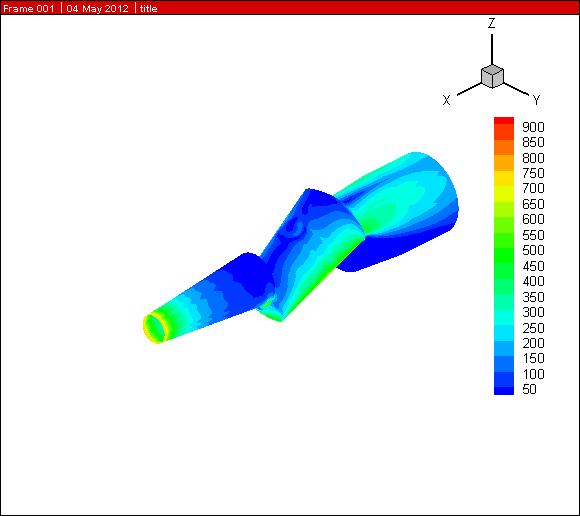This screenshot has width=580, height=516.
Task: Click the green-yellow ring at nozzle tip
Action: pos(155,328)
